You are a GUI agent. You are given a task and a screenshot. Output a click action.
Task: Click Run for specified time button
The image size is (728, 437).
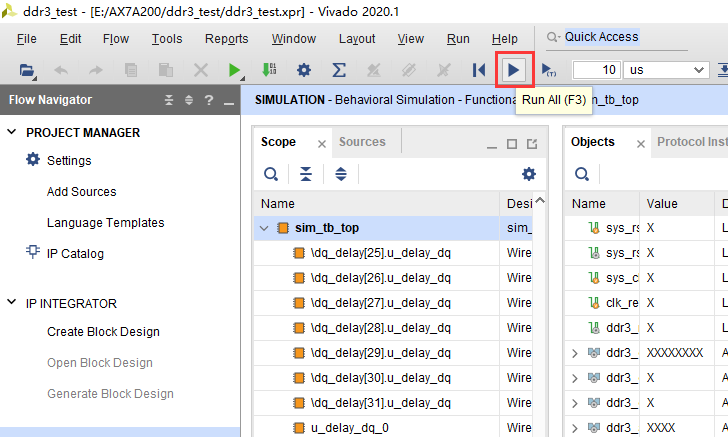point(549,71)
